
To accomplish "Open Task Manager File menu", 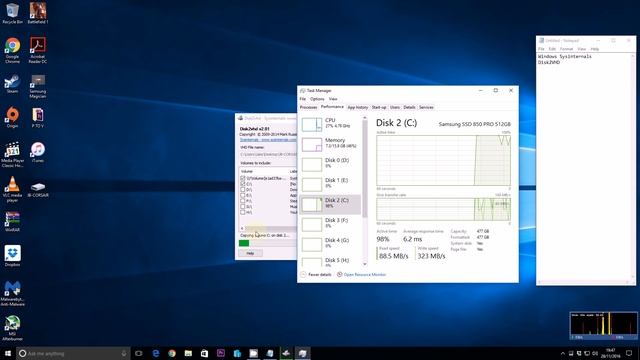I will point(302,99).
